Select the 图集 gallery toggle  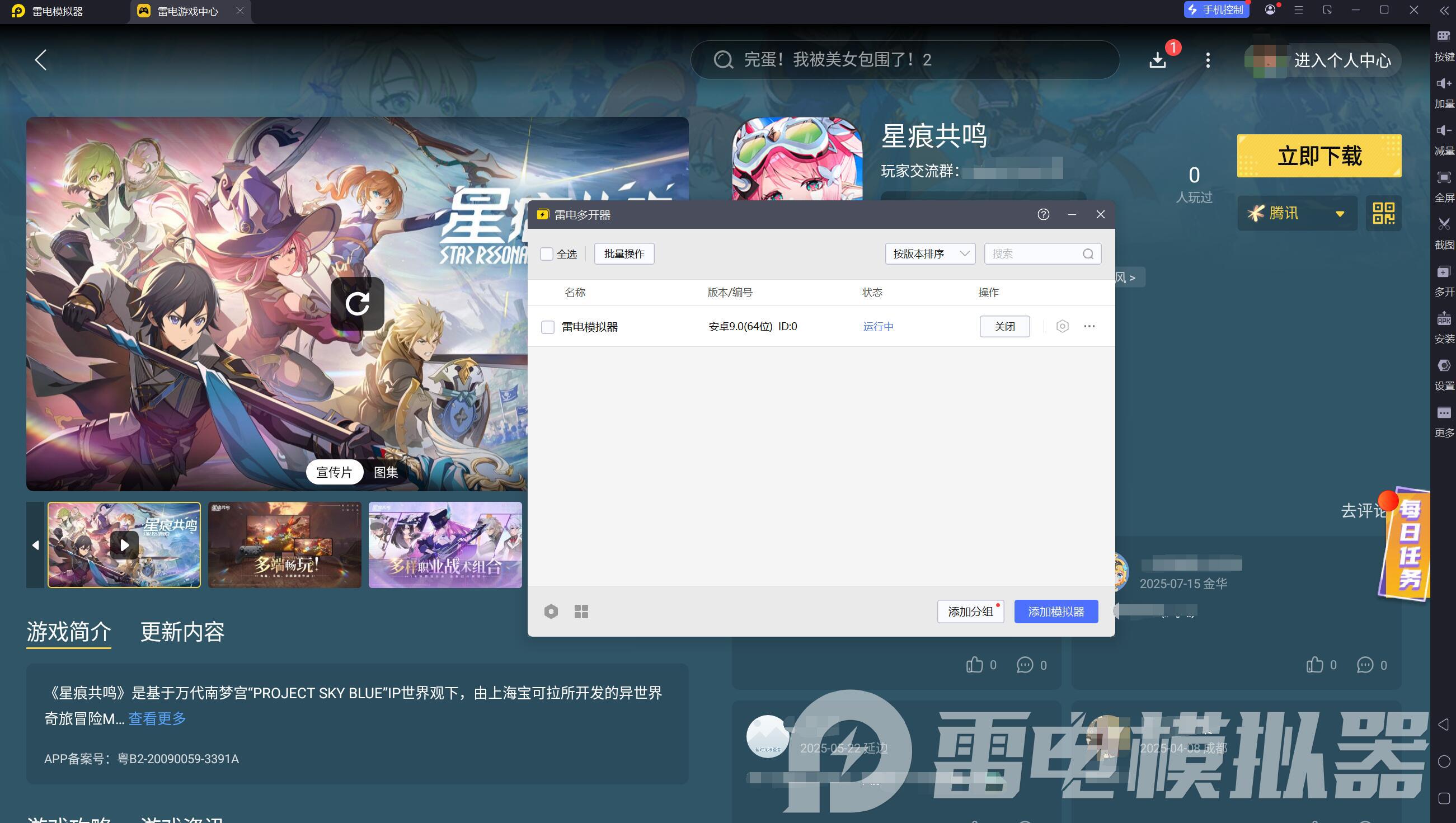tap(386, 472)
